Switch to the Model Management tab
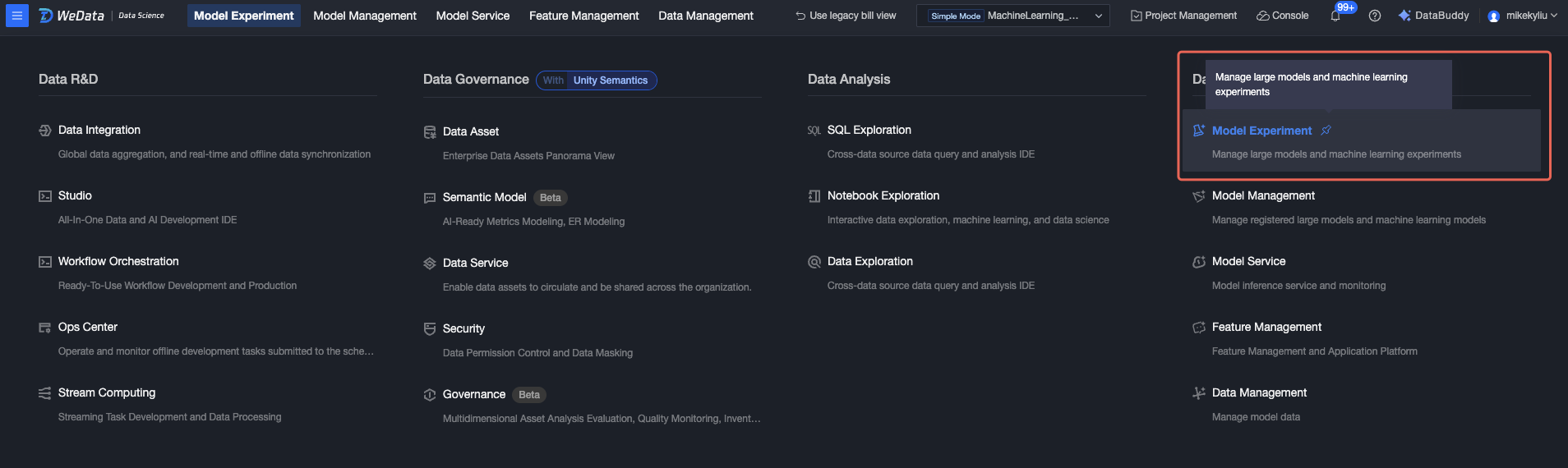The width and height of the screenshot is (1568, 468). (364, 16)
